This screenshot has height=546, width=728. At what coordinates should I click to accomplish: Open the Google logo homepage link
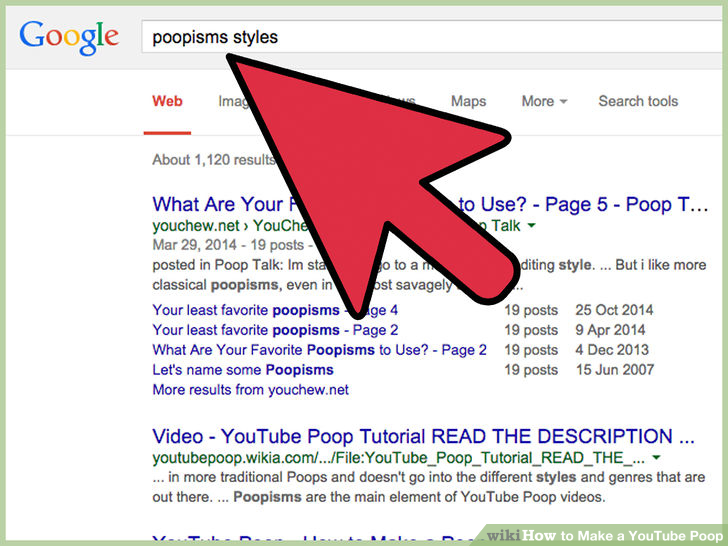[69, 38]
